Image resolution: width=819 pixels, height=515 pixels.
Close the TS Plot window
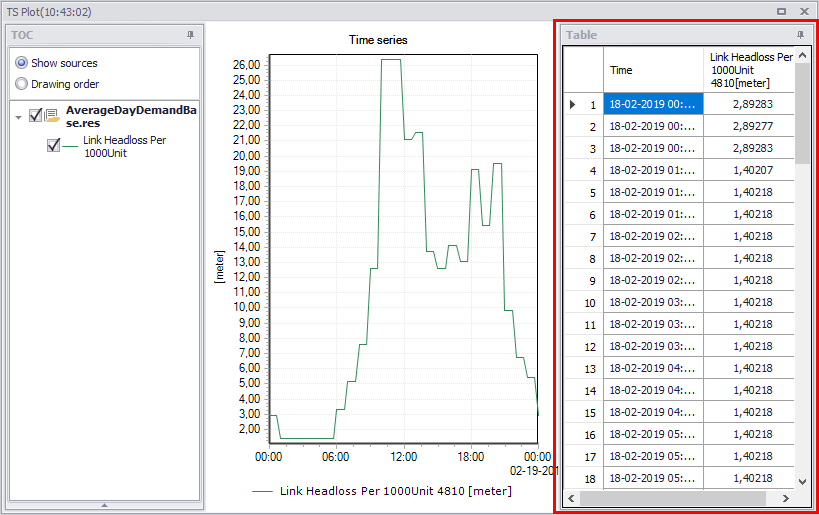click(x=804, y=11)
